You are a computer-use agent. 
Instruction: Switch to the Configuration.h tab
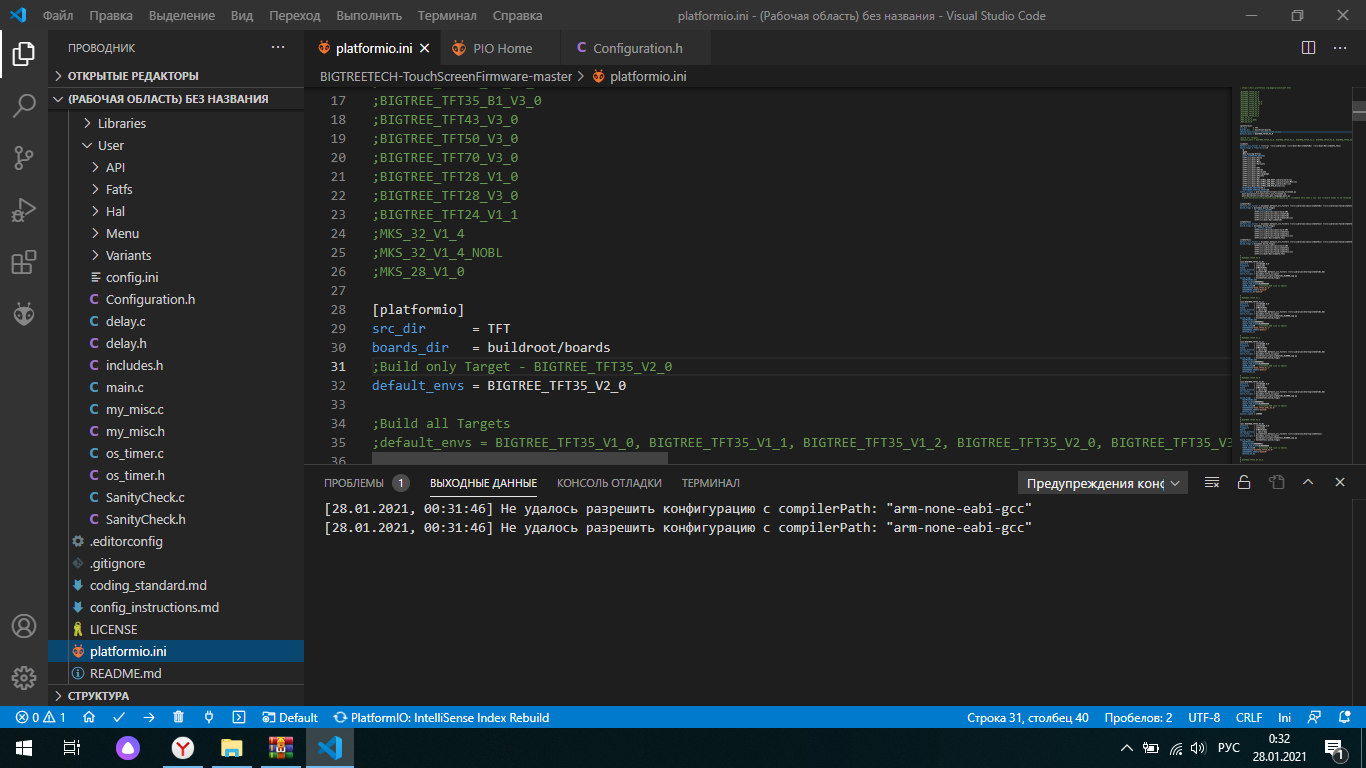click(x=637, y=48)
